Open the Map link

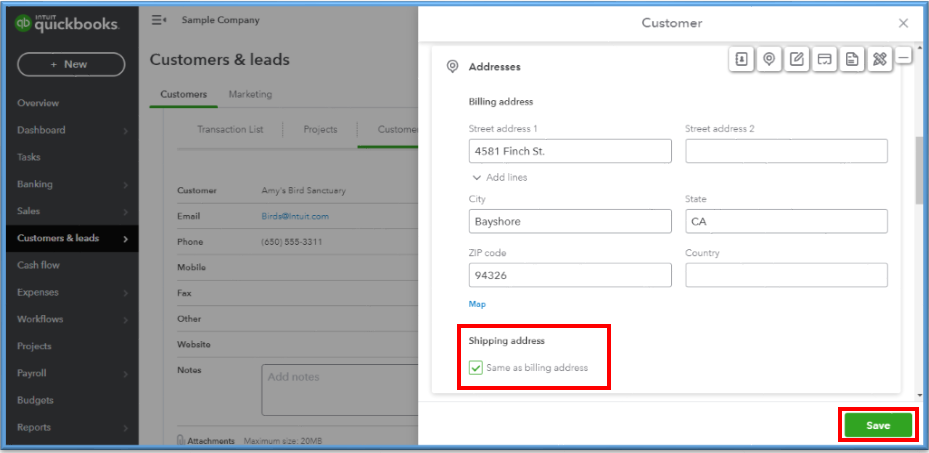click(x=477, y=304)
